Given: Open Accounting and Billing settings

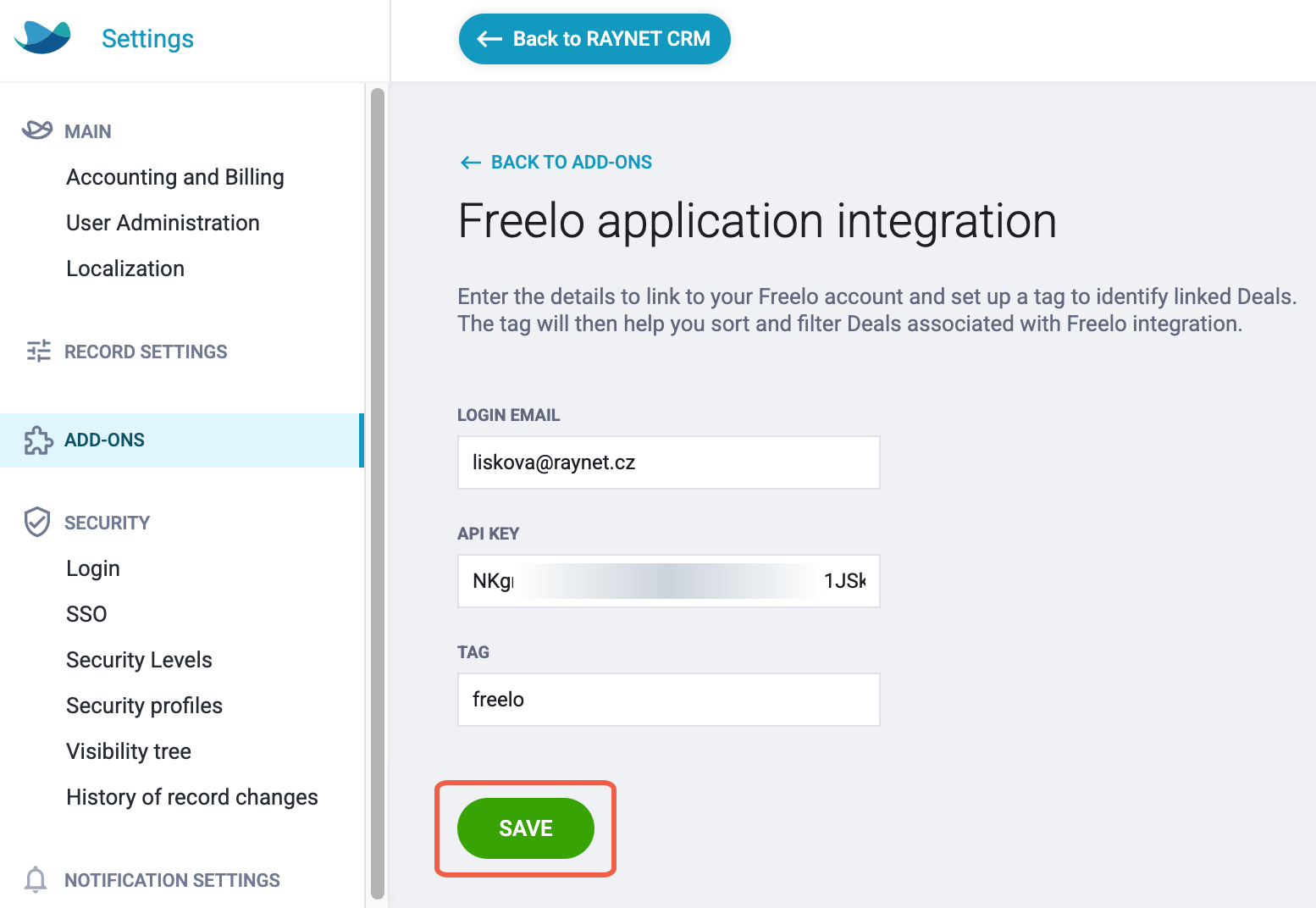Looking at the screenshot, I should click(175, 177).
